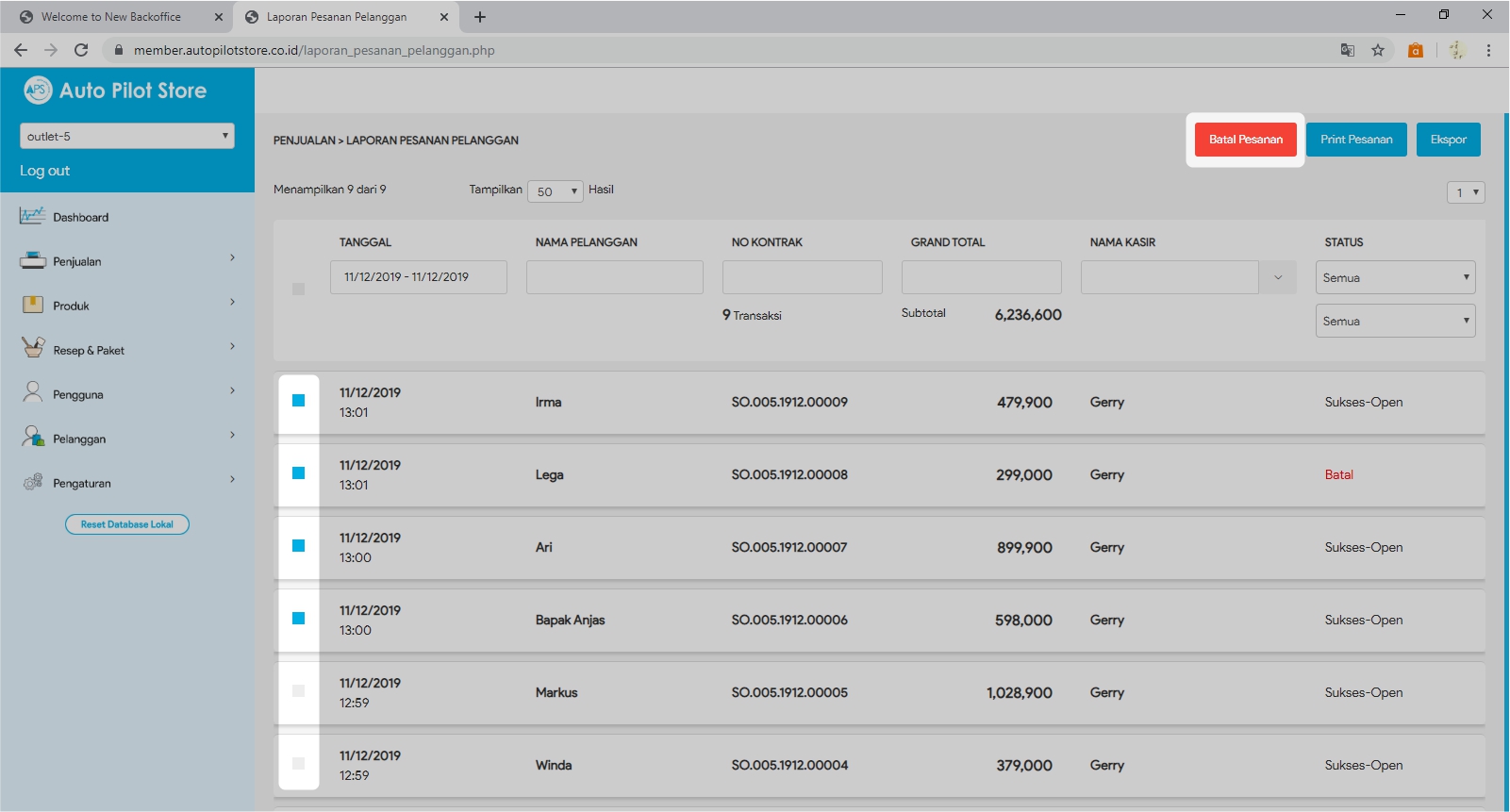This screenshot has height=812, width=1510.
Task: Open the Tampilkan 50 results dropdown
Action: [x=556, y=191]
